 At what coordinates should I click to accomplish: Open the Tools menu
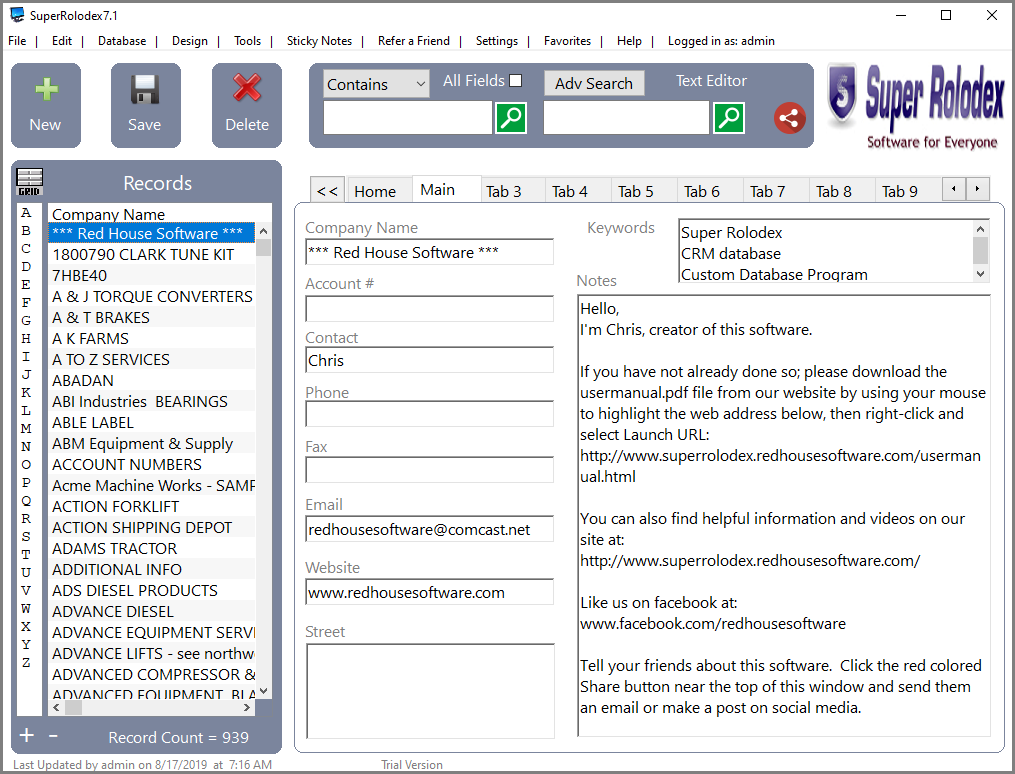click(247, 41)
